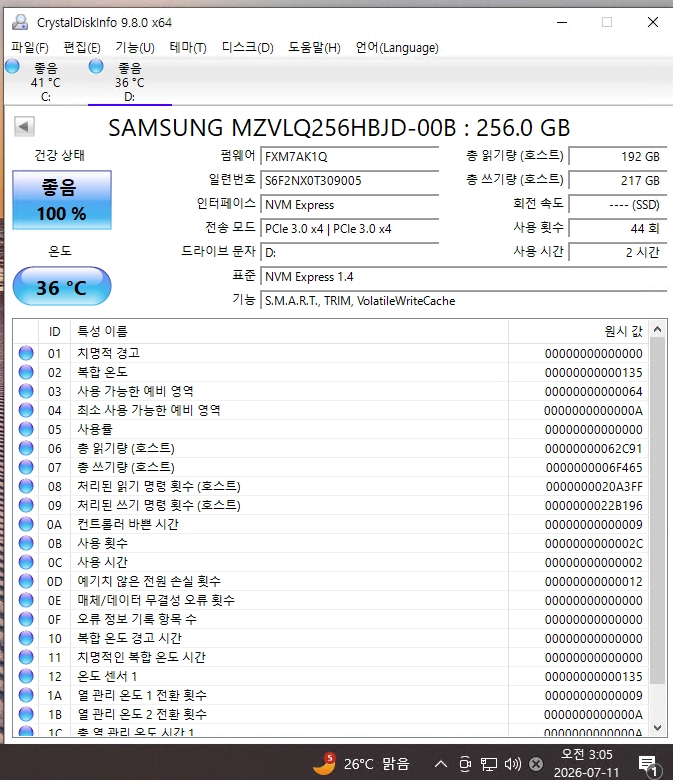Image resolution: width=673 pixels, height=780 pixels.
Task: Click status icon for 0D 예기치 않은 전원 손실 횟수
Action: click(x=26, y=581)
